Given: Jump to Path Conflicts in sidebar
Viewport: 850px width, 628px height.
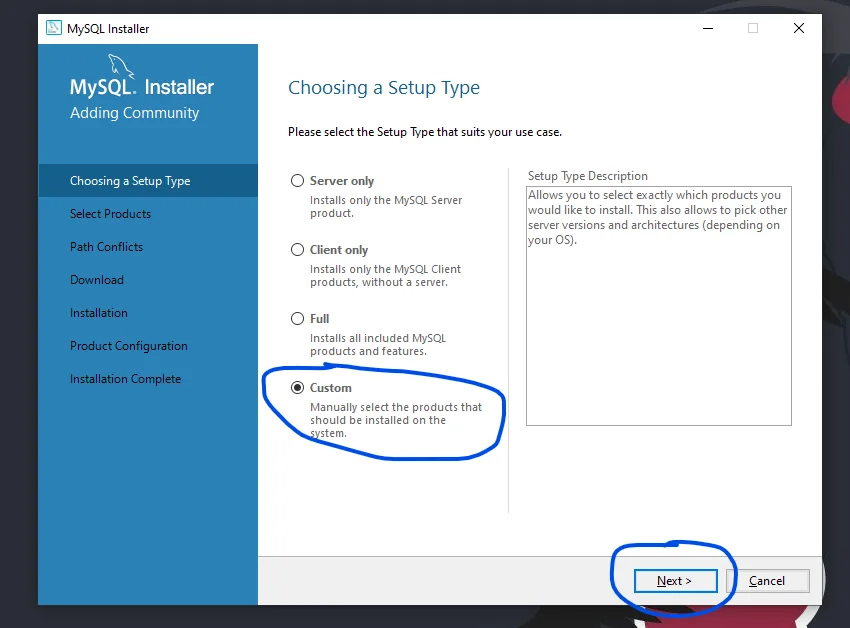Looking at the screenshot, I should click(x=106, y=247).
